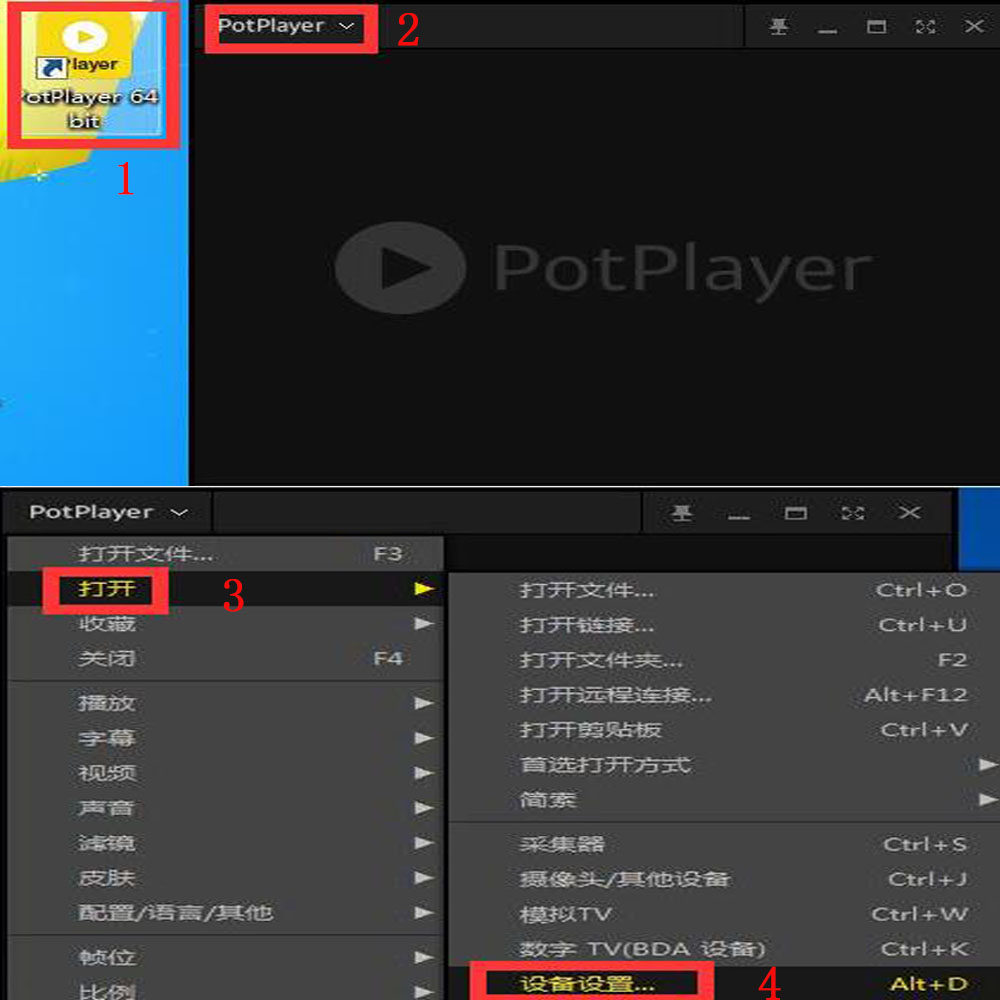
Task: Choose 打开远程连接... from the submenu
Action: point(724,695)
